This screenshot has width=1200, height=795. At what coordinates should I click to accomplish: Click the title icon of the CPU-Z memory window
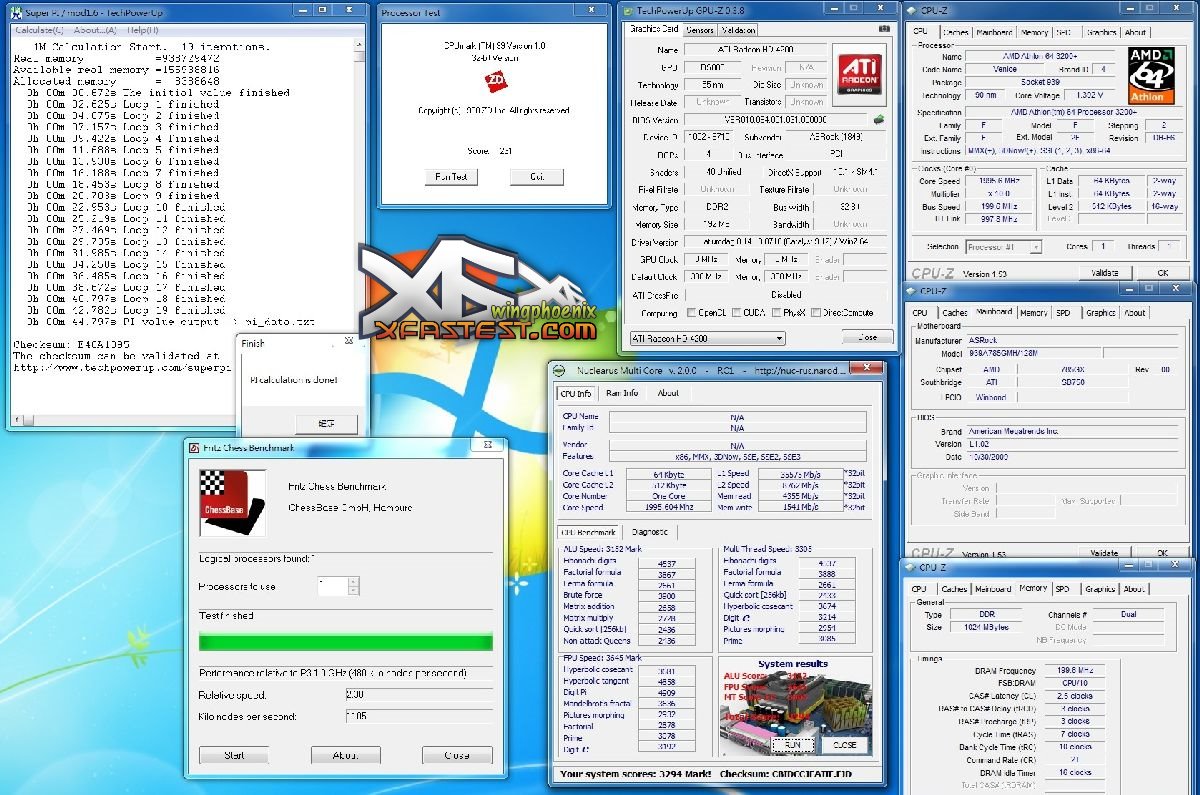pyautogui.click(x=912, y=567)
